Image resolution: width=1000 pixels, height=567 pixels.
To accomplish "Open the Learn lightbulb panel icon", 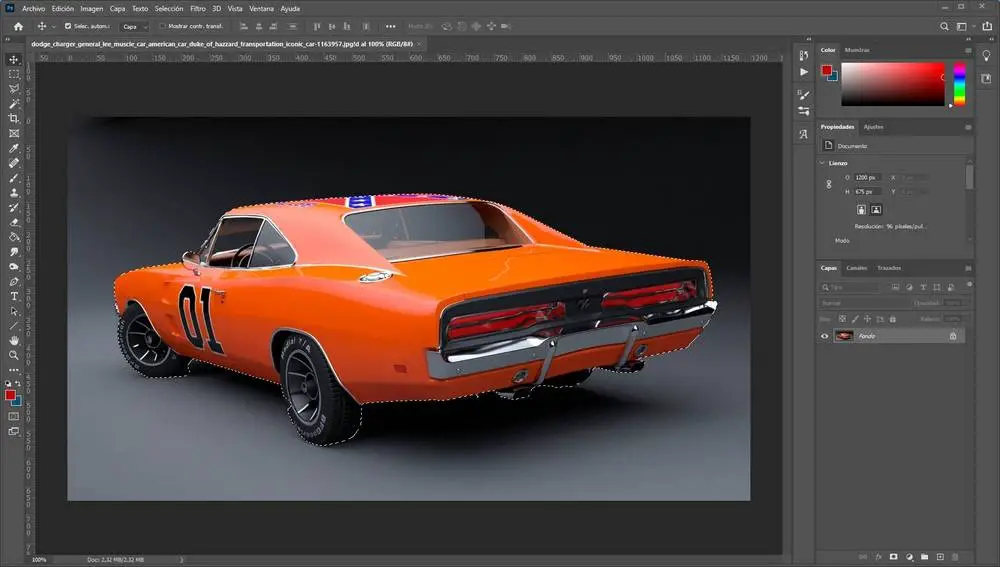I will tap(987, 56).
